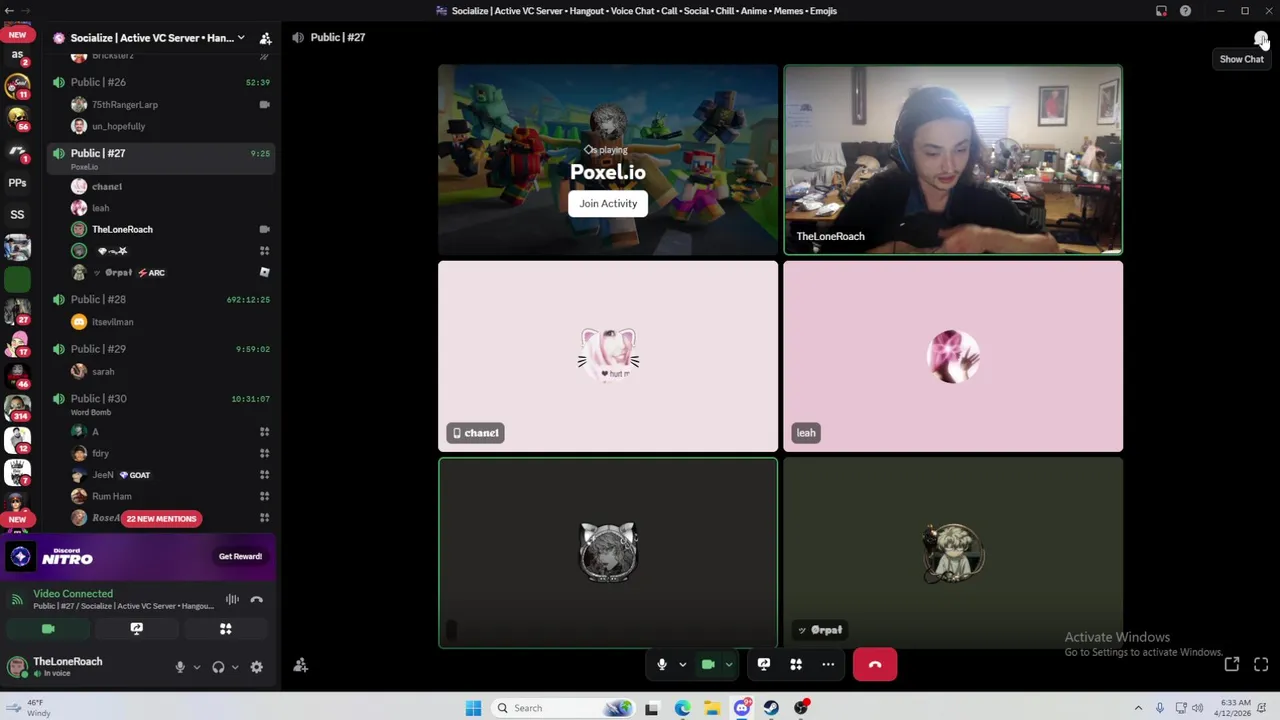The height and width of the screenshot is (720, 1280).
Task: Select the chanel participant tile
Action: [x=608, y=356]
